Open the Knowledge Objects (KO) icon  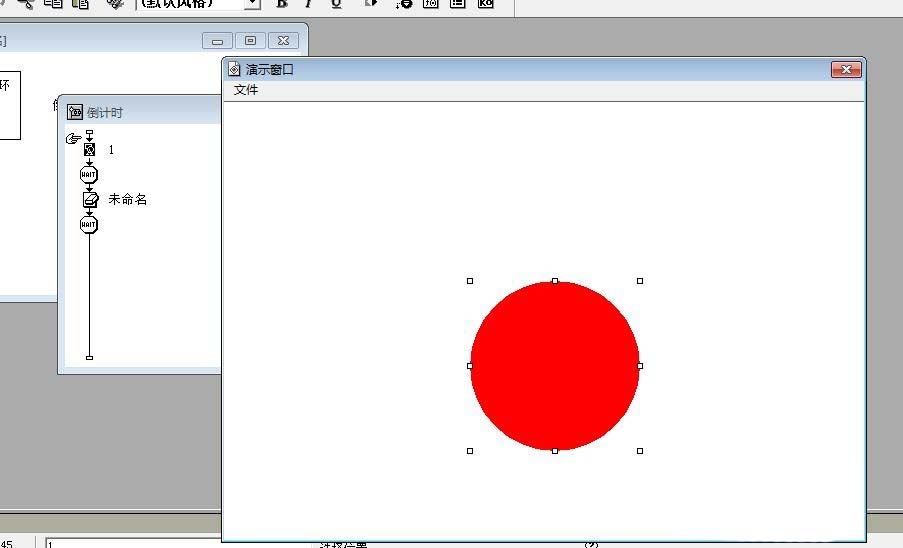click(485, 4)
